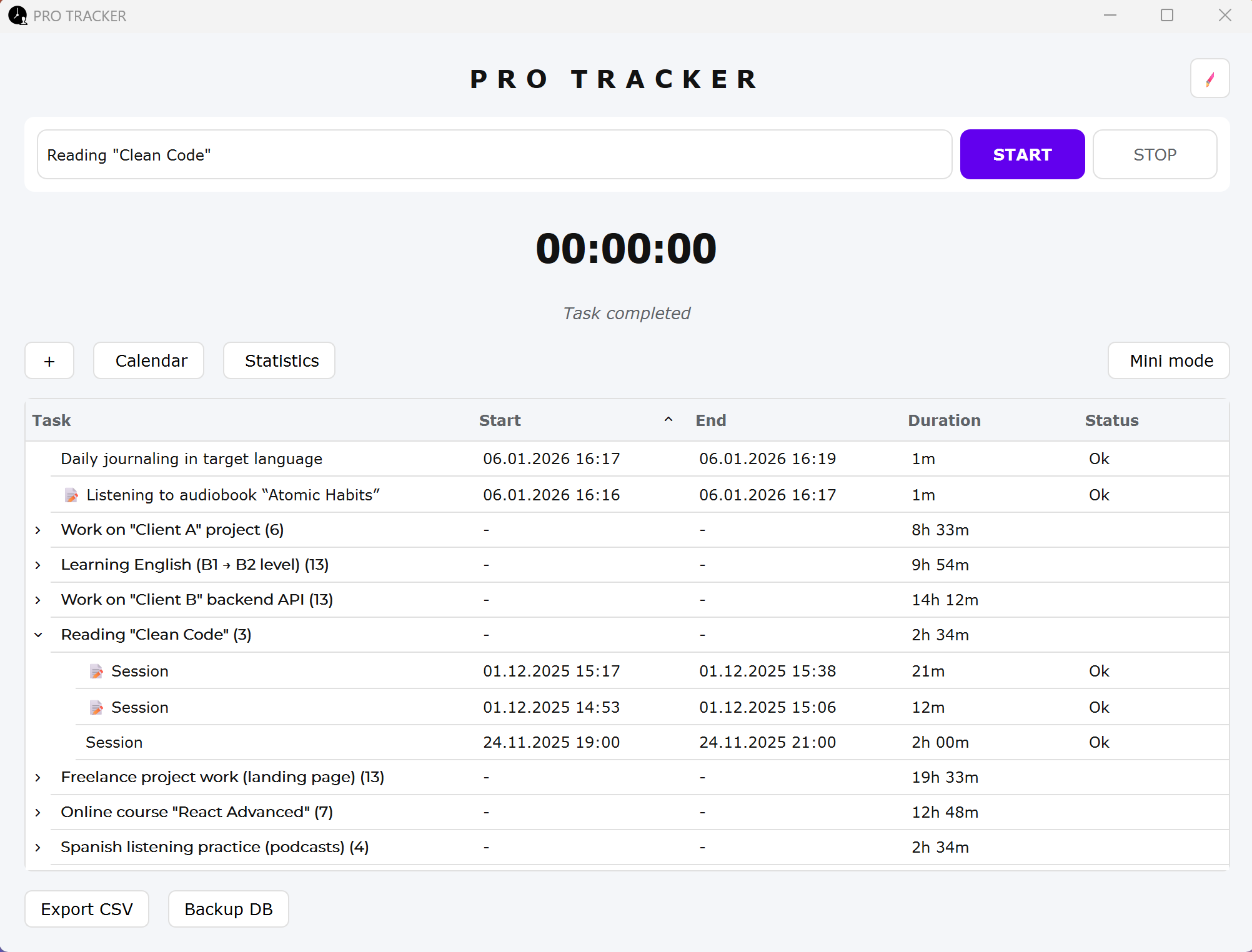
Task: Export tracked data as CSV
Action: click(87, 909)
